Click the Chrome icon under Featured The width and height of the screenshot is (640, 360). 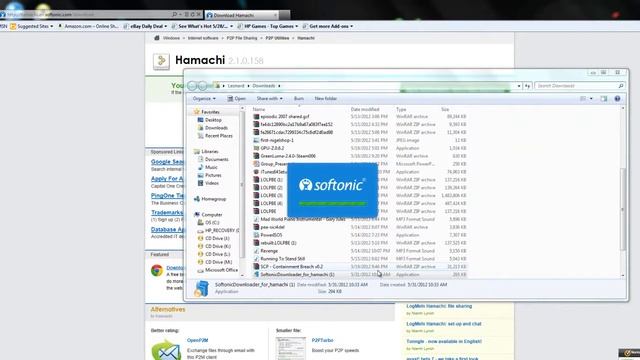[x=157, y=270]
